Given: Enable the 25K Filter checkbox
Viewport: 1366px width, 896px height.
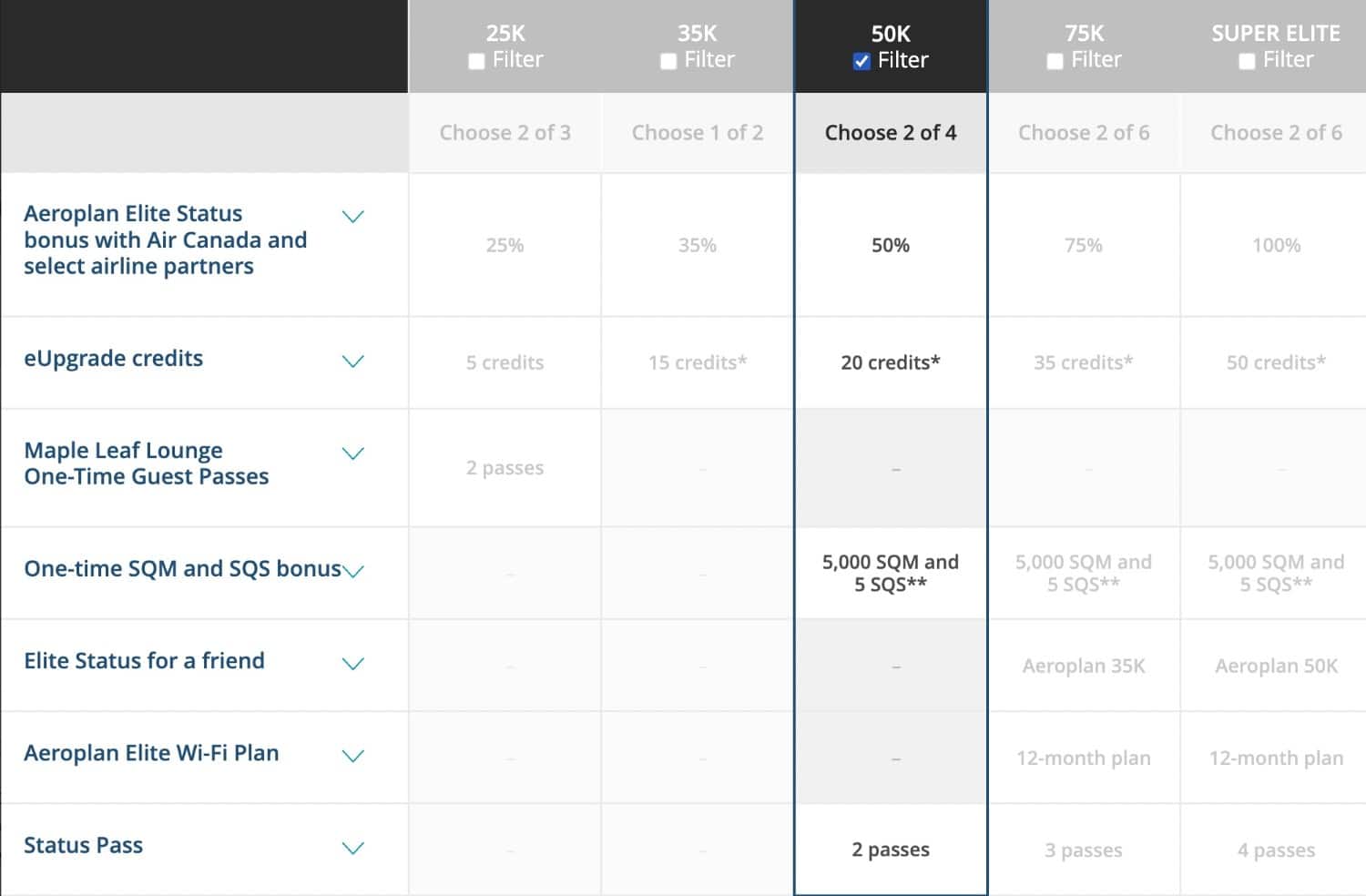Looking at the screenshot, I should pos(476,62).
